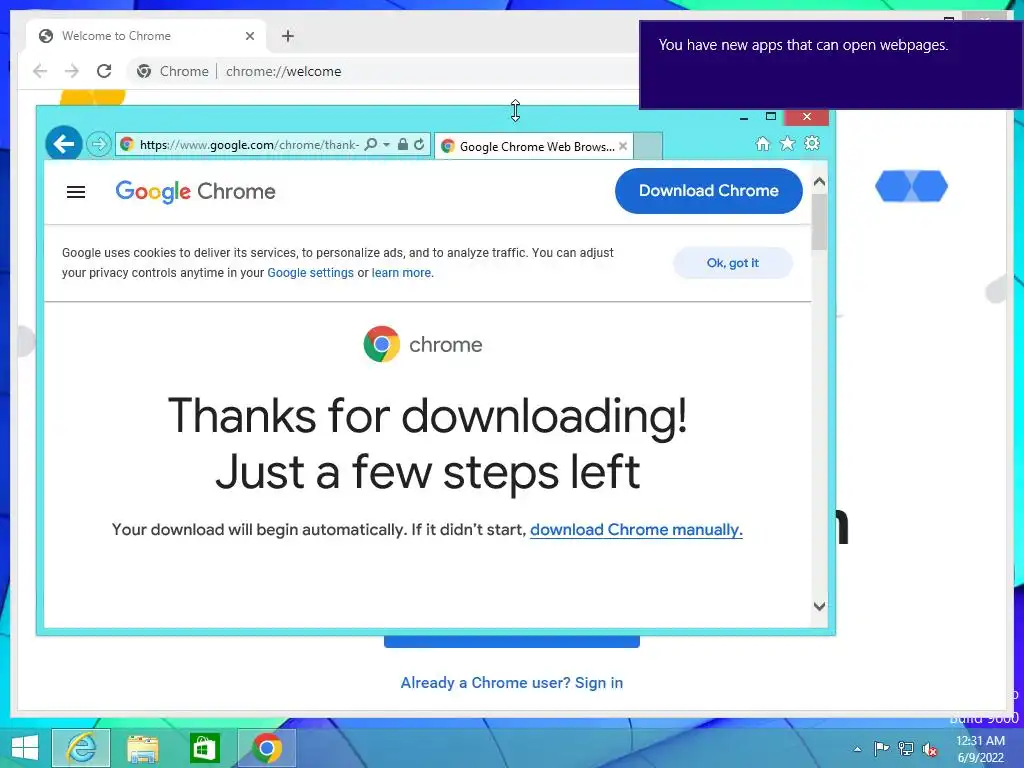Maximize the Internet Explorer window
The height and width of the screenshot is (768, 1024).
771,117
